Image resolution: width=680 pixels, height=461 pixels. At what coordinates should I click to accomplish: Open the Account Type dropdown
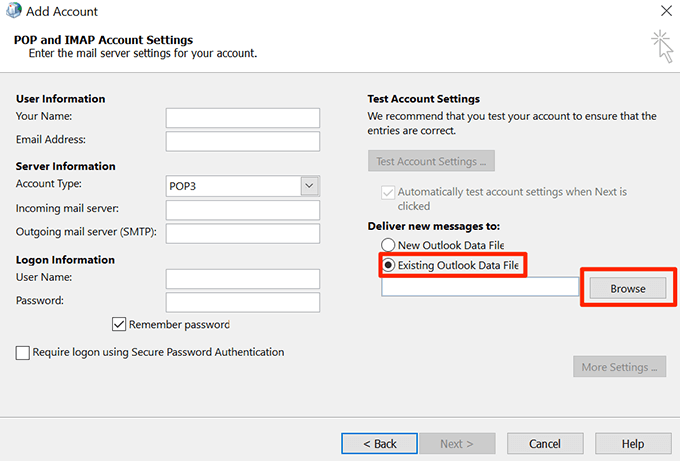[x=309, y=186]
